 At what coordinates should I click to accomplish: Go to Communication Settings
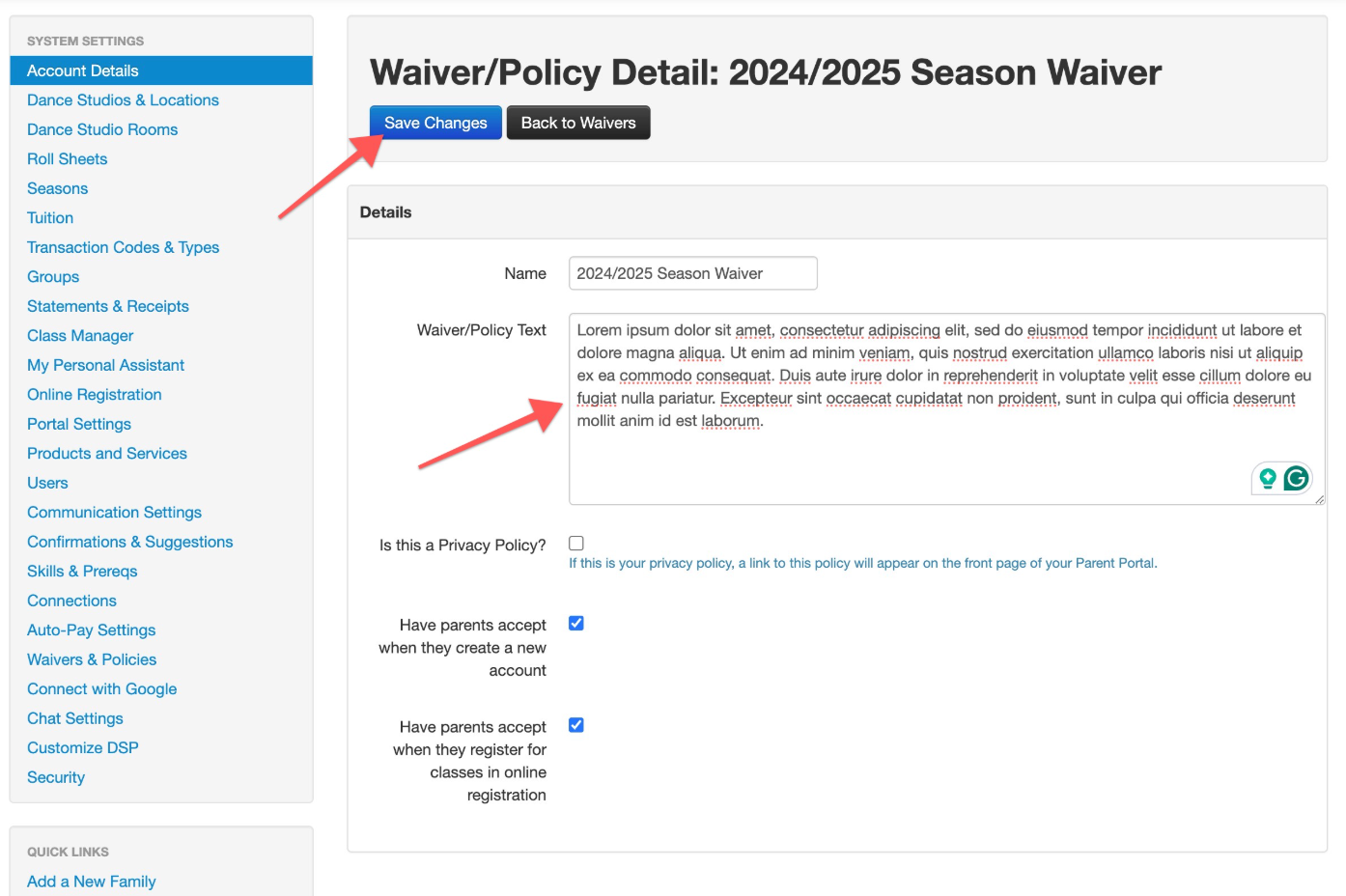(x=114, y=513)
